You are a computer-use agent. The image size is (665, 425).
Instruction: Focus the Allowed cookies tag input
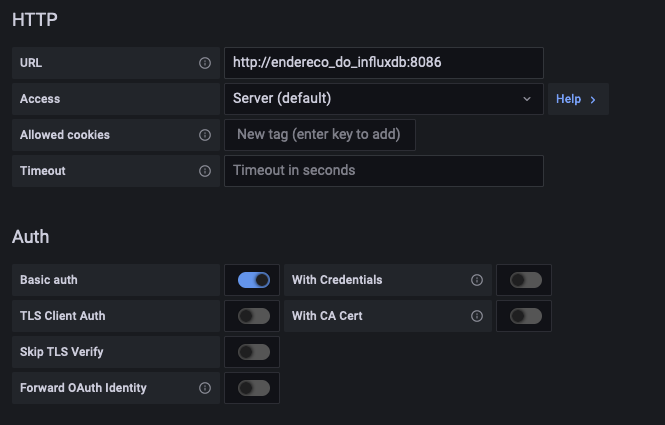[x=320, y=135]
